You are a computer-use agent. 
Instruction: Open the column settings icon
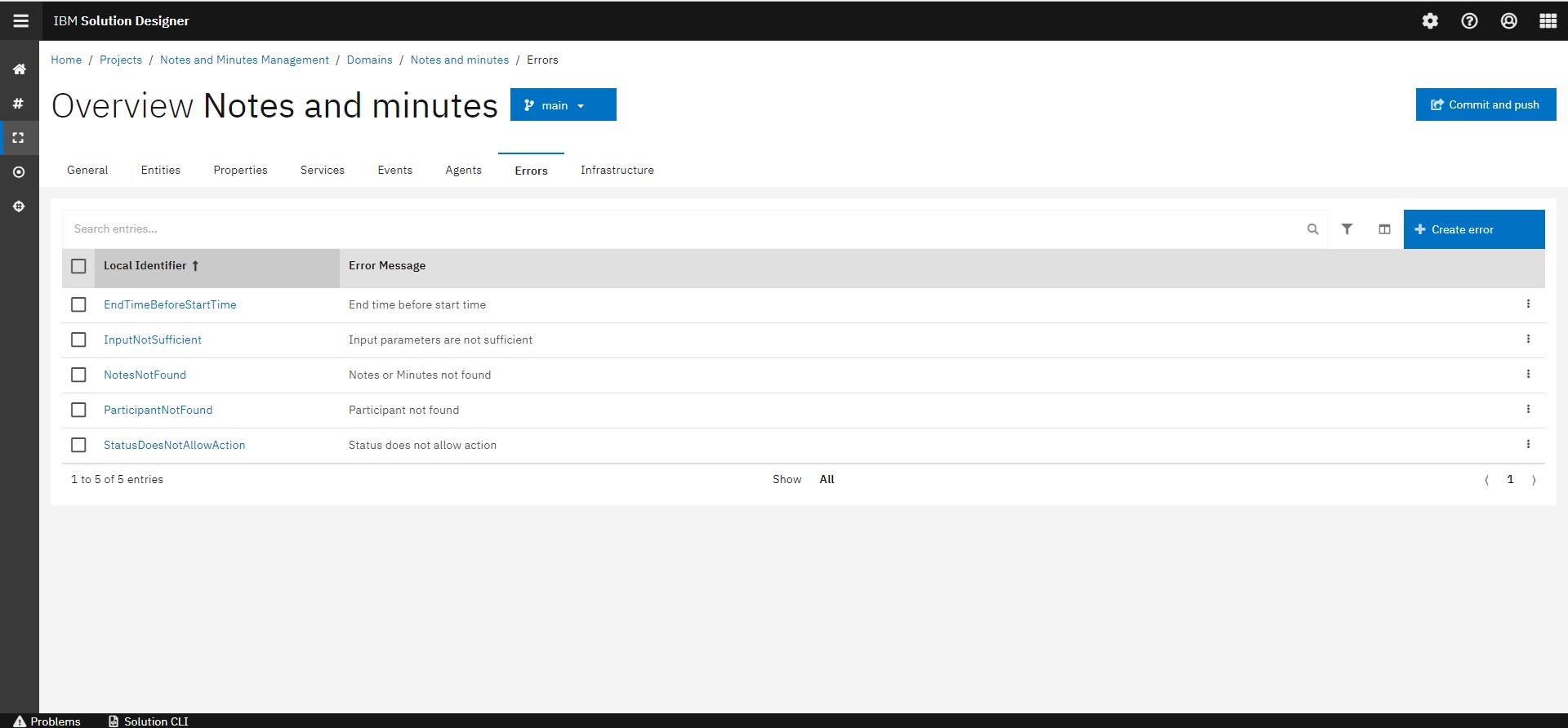coord(1384,229)
